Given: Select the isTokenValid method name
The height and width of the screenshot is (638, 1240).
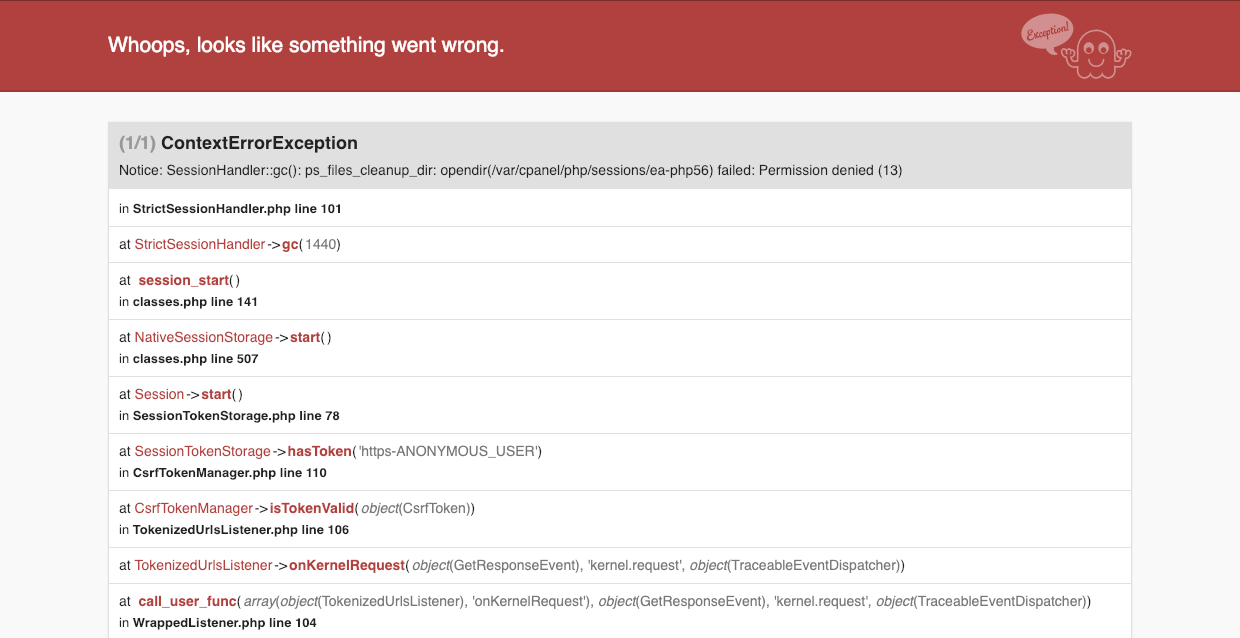Looking at the screenshot, I should click(312, 508).
